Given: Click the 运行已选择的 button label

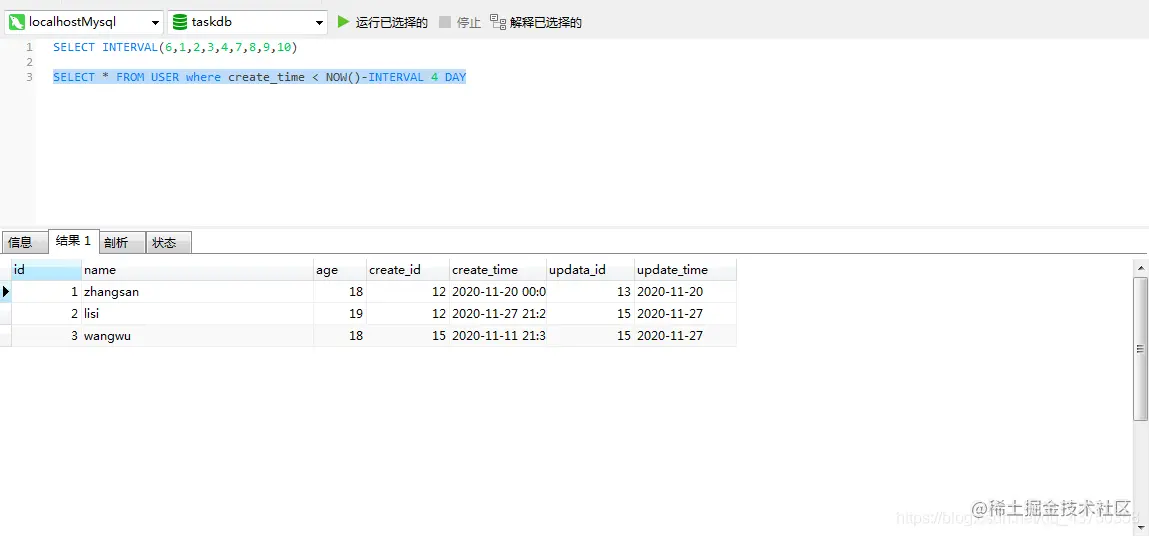Looking at the screenshot, I should (392, 23).
